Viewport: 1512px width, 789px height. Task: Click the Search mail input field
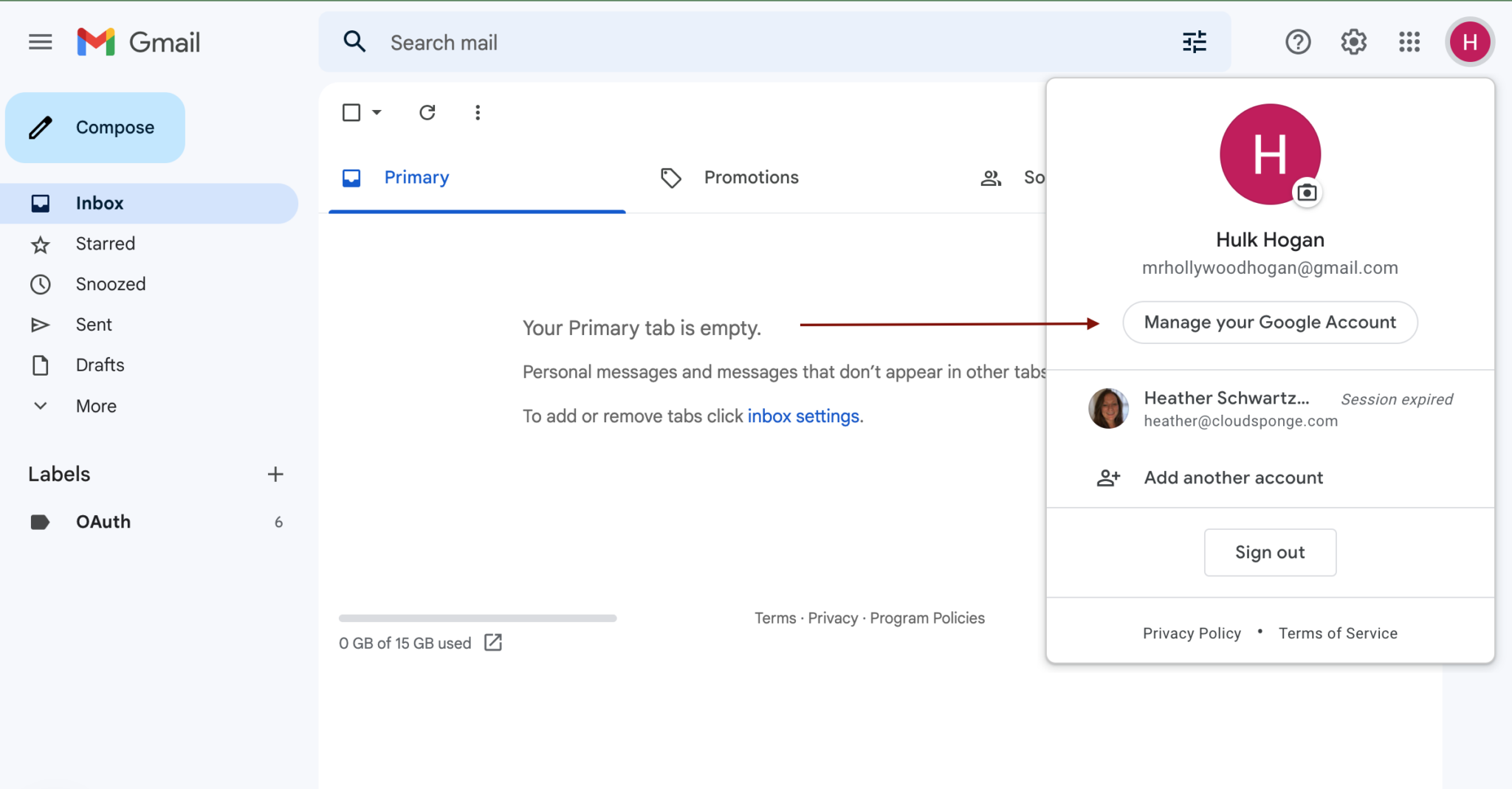pyautogui.click(x=664, y=41)
